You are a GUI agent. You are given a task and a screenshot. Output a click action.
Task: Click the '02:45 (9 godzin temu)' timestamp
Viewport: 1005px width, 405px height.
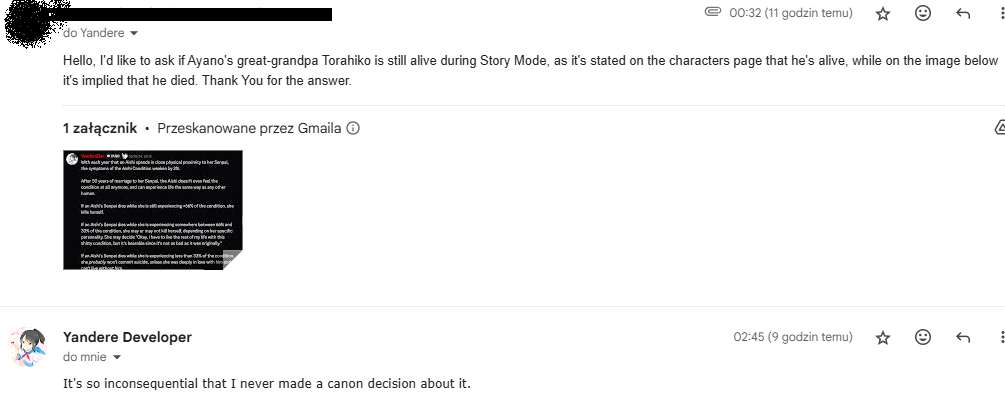pyautogui.click(x=793, y=337)
